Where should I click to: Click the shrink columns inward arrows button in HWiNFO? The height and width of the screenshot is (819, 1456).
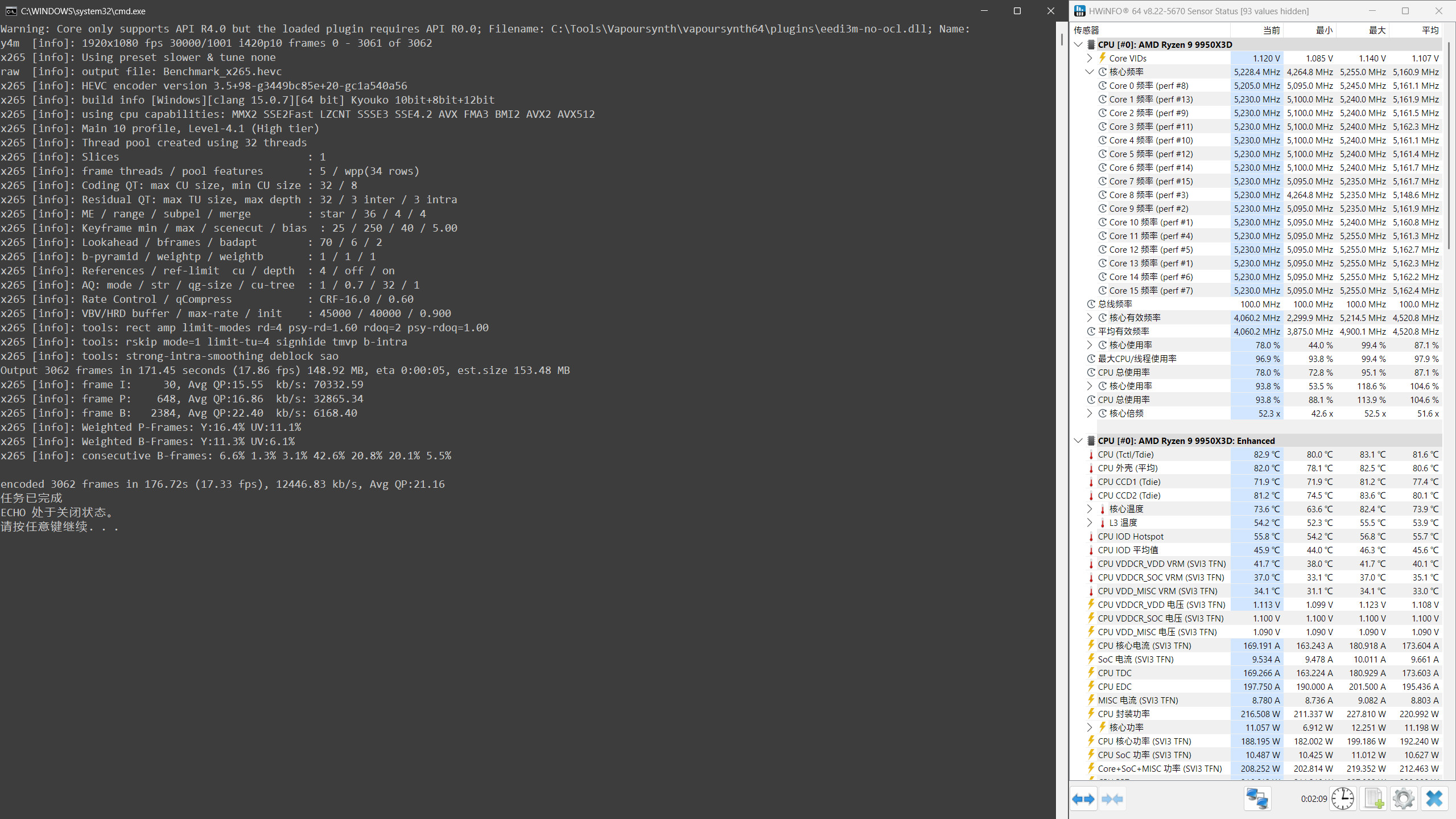(1112, 799)
